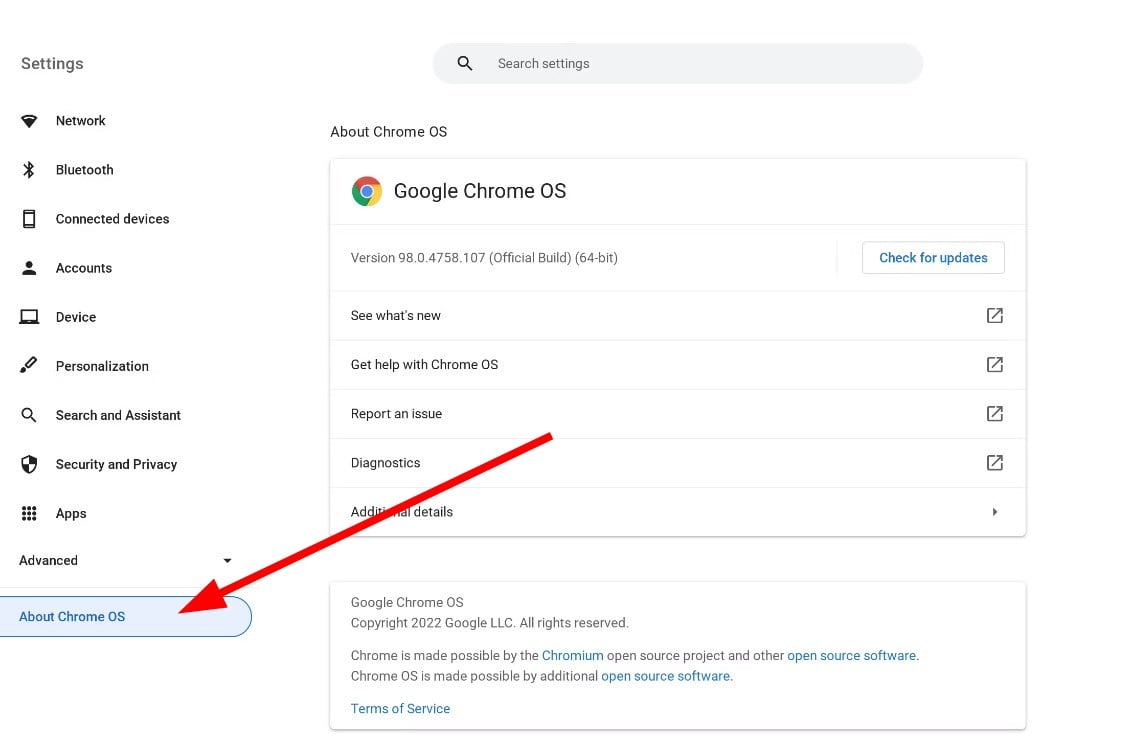Open Additional details chevron arrow
The width and height of the screenshot is (1136, 755).
(995, 512)
